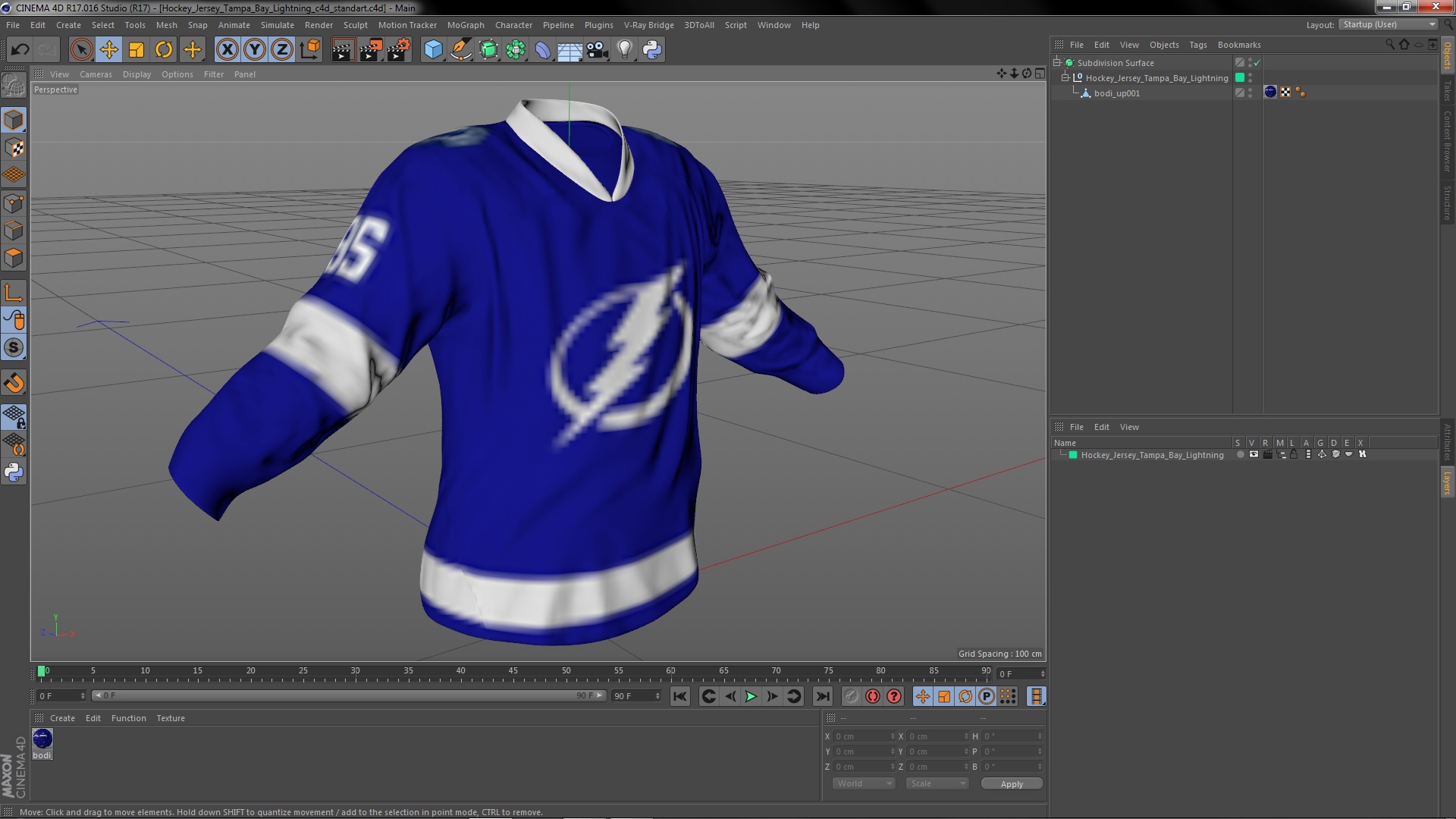
Task: Open Object Manager Tags menu
Action: pos(1198,45)
